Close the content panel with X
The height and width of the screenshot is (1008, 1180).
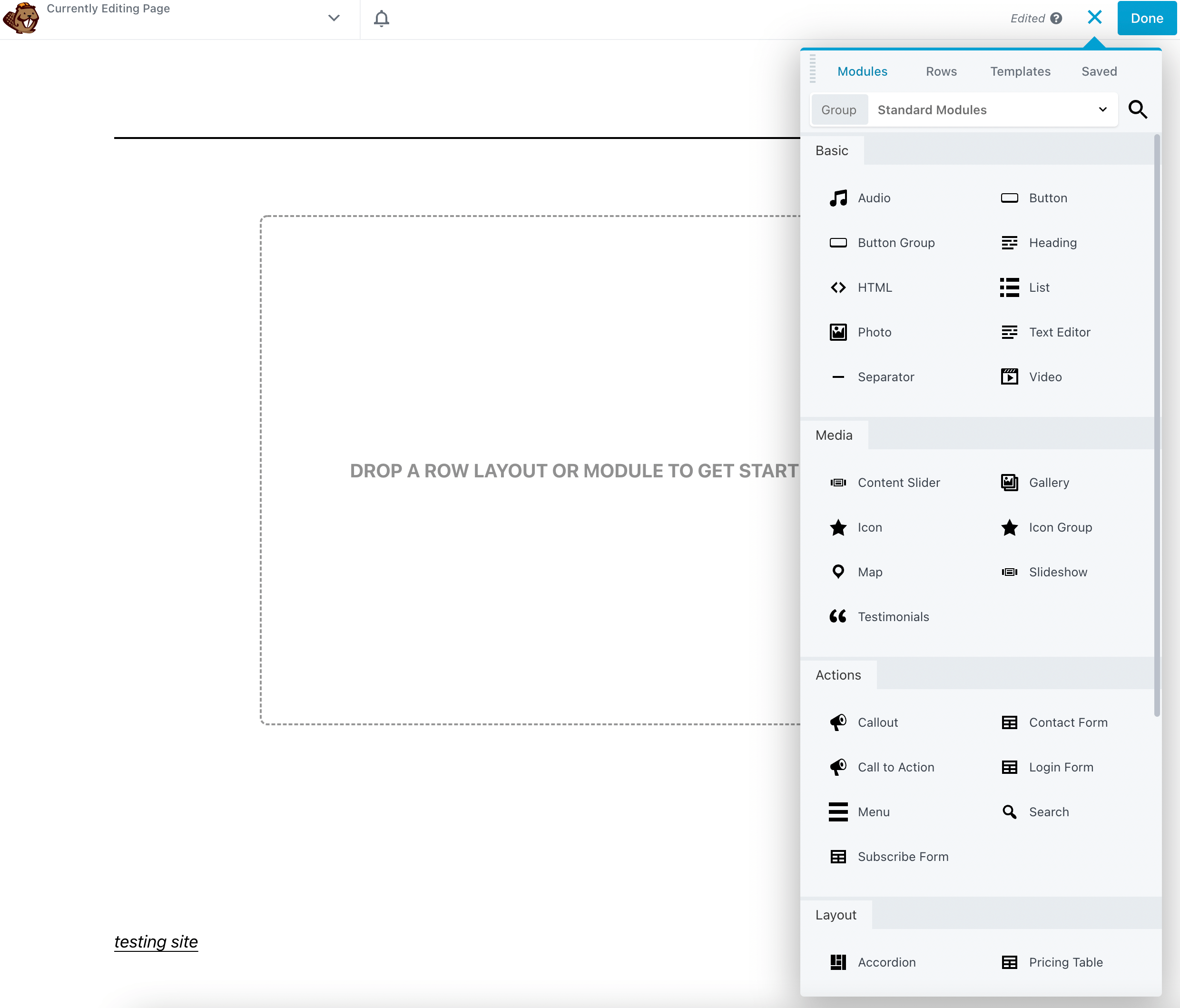pyautogui.click(x=1094, y=18)
